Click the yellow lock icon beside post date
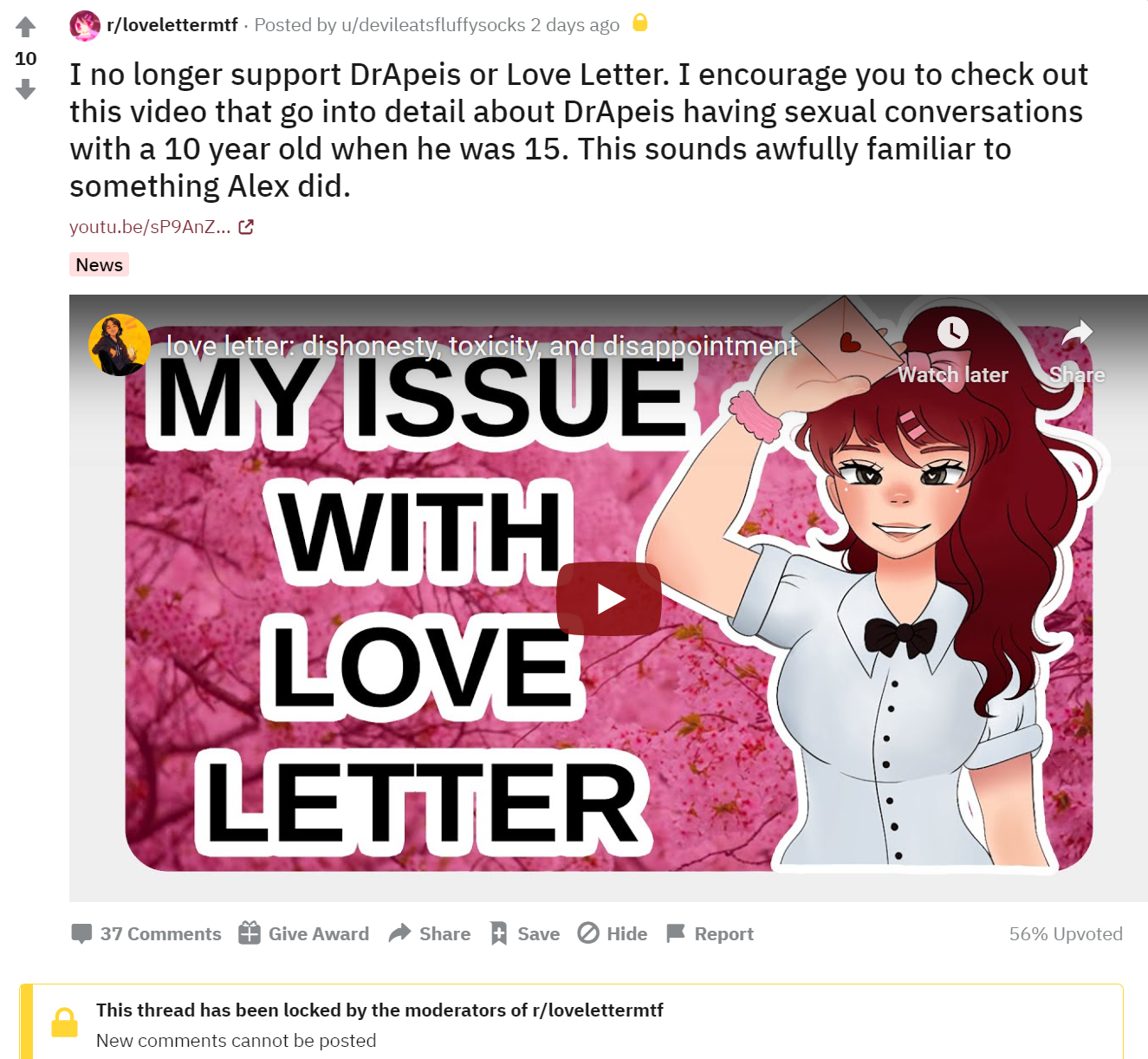 click(x=639, y=23)
